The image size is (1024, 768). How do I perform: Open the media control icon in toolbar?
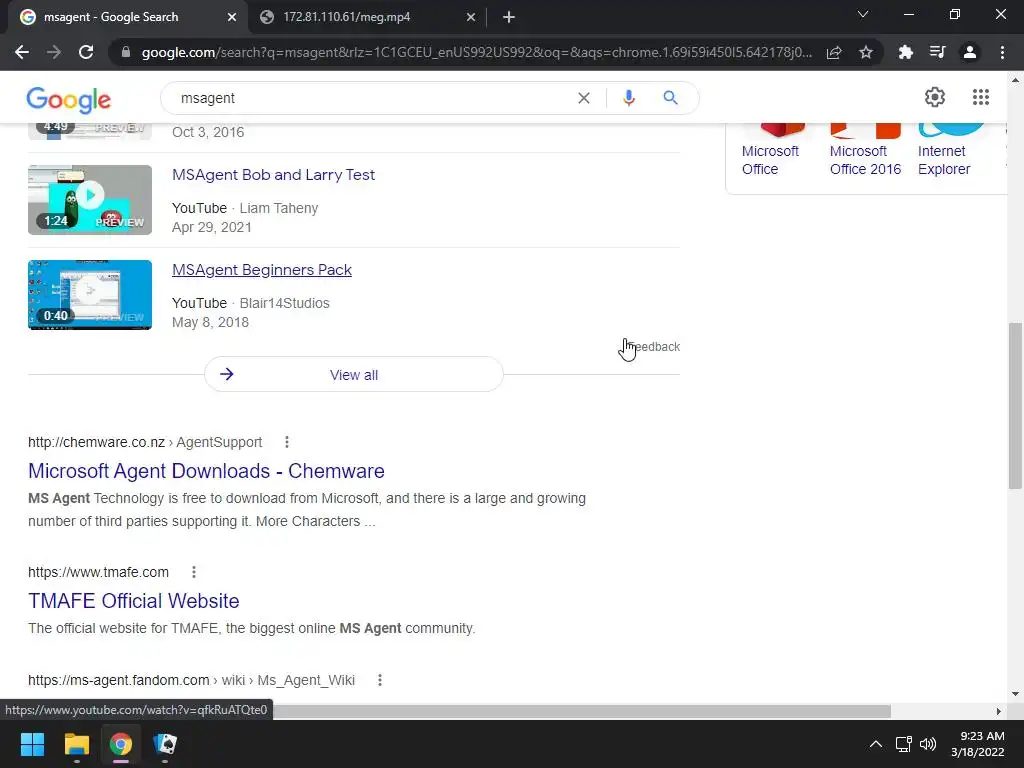tap(937, 52)
